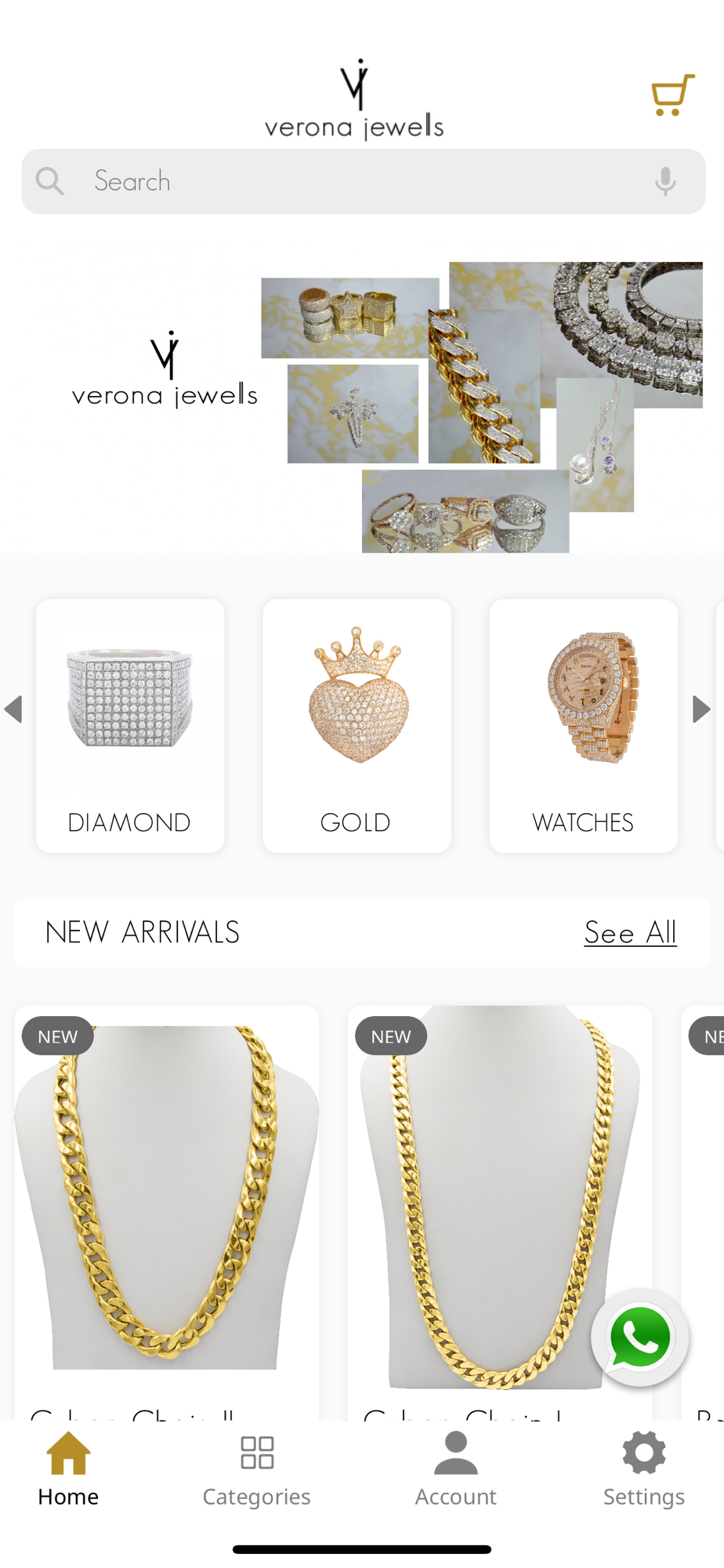This screenshot has width=724, height=1568.
Task: Open the Settings gear icon
Action: point(644,1453)
